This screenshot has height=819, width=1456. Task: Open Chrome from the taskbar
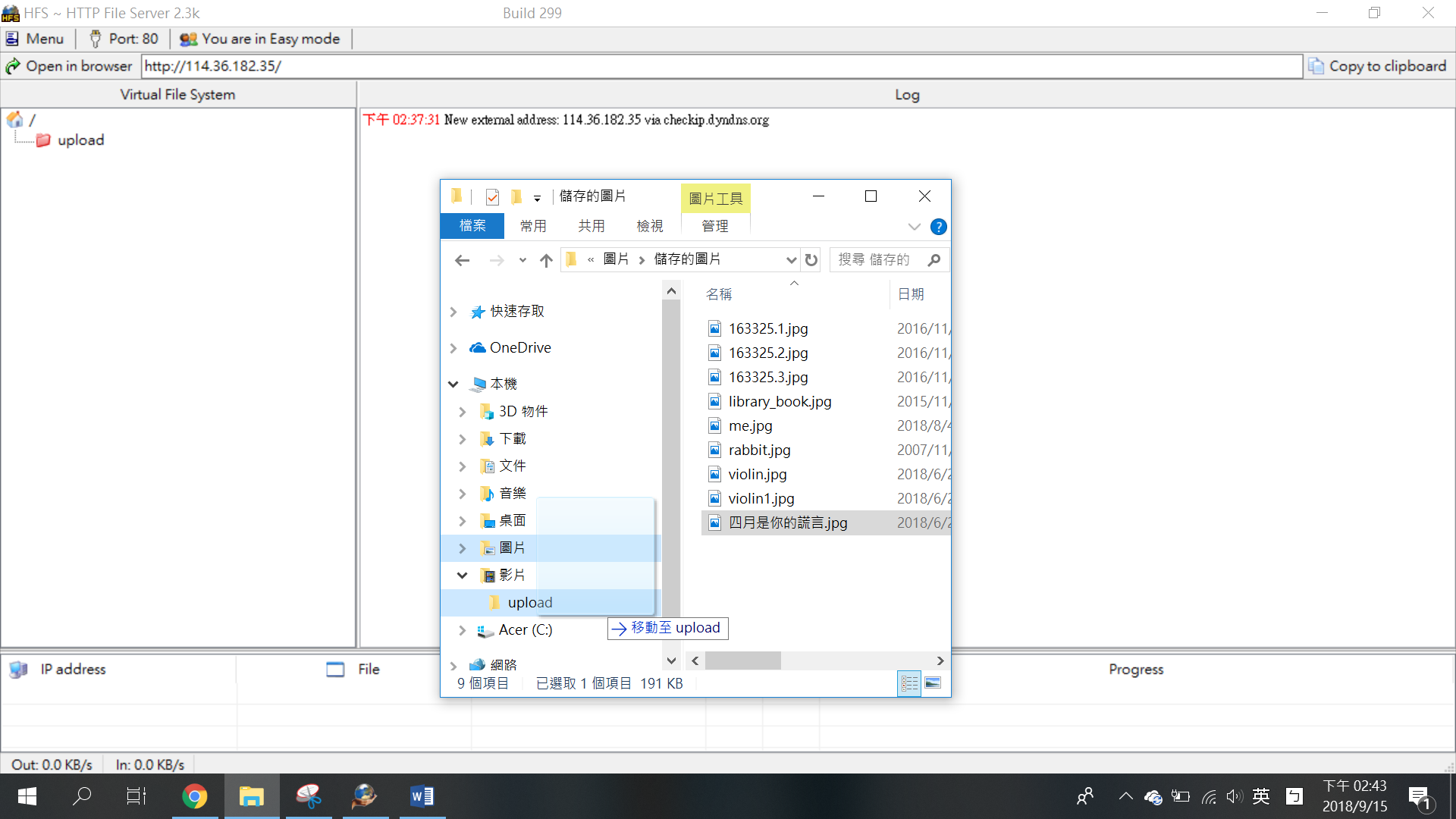click(x=194, y=796)
